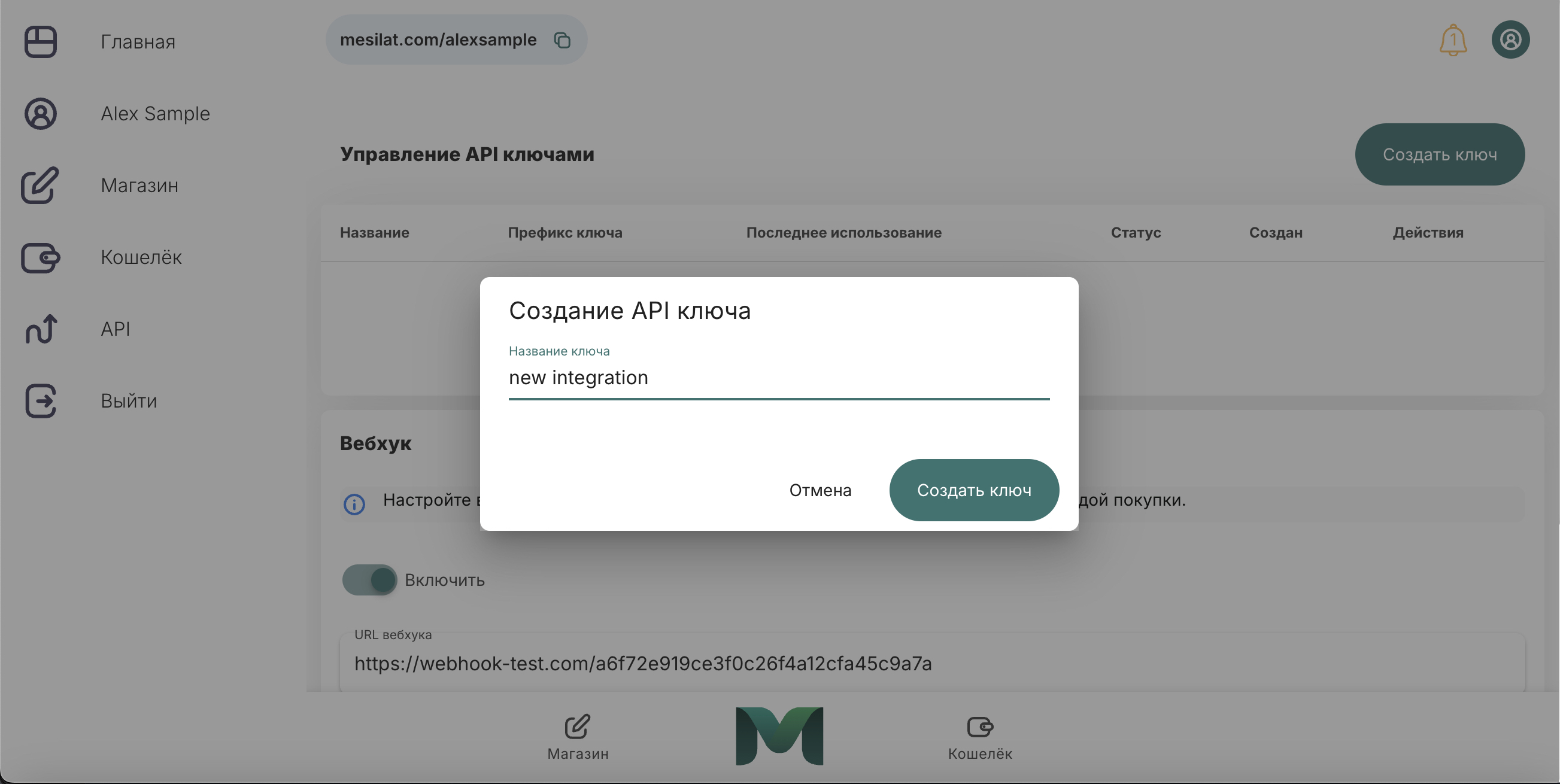Image resolution: width=1560 pixels, height=784 pixels.
Task: Open the user account avatar menu
Action: 1510,40
